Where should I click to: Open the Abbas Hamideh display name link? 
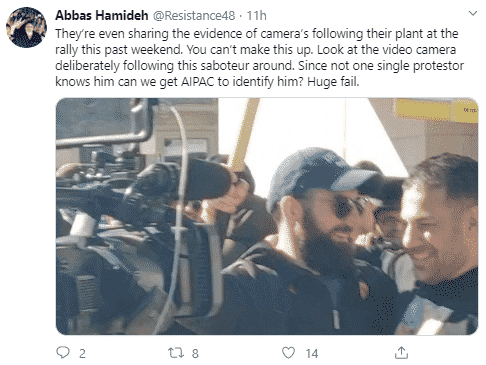click(102, 15)
